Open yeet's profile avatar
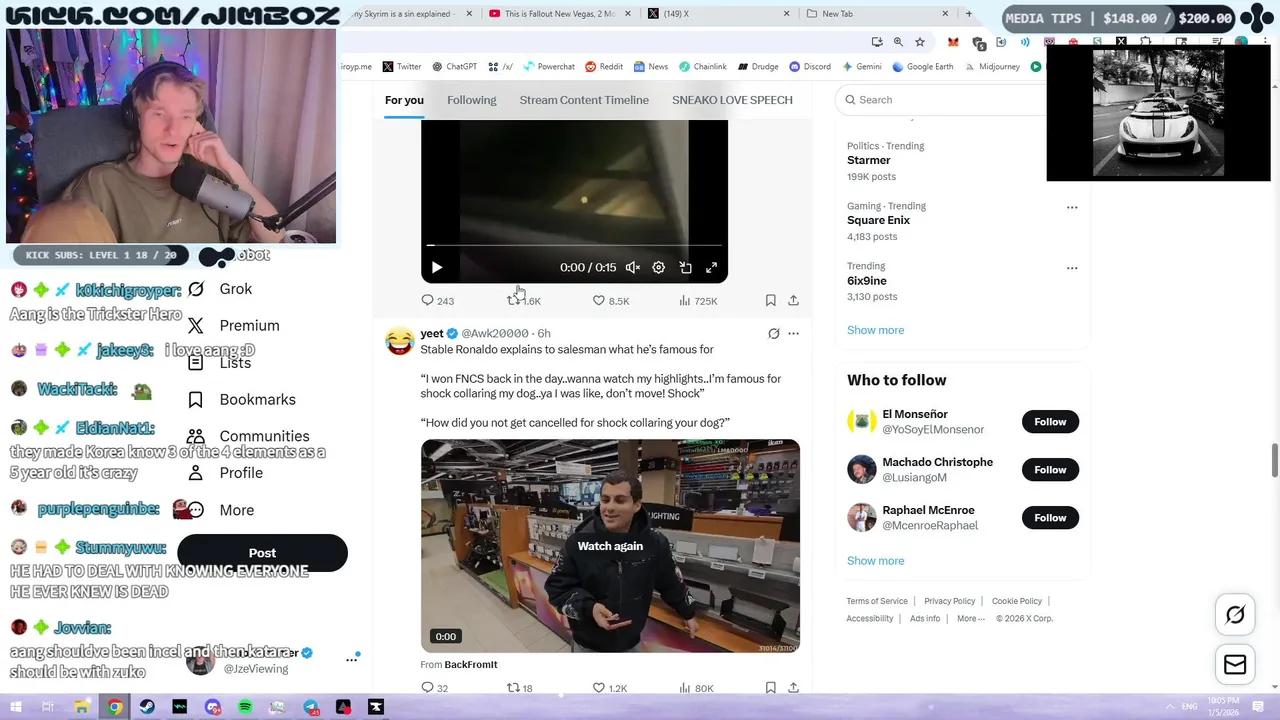 [399, 341]
